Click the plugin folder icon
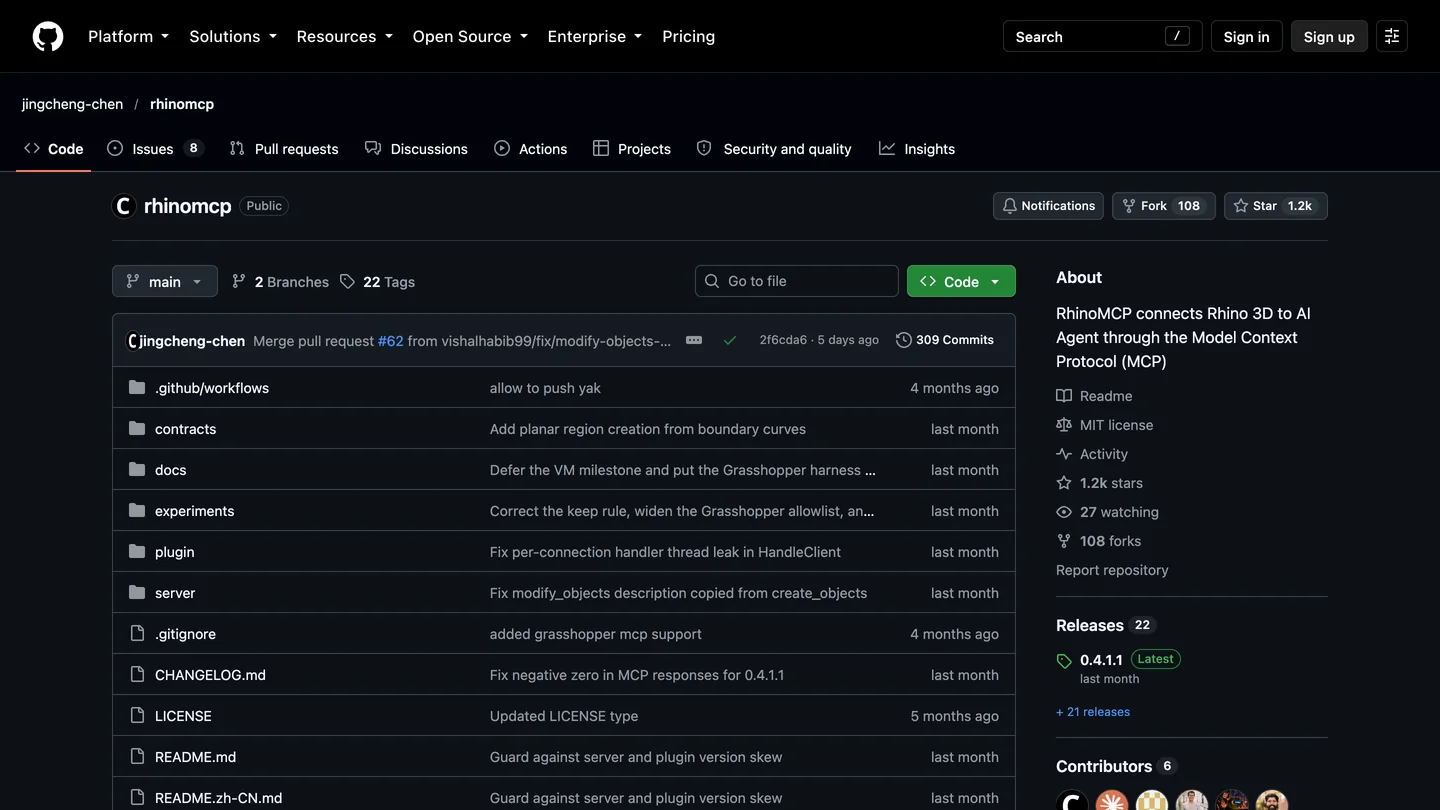 (137, 552)
